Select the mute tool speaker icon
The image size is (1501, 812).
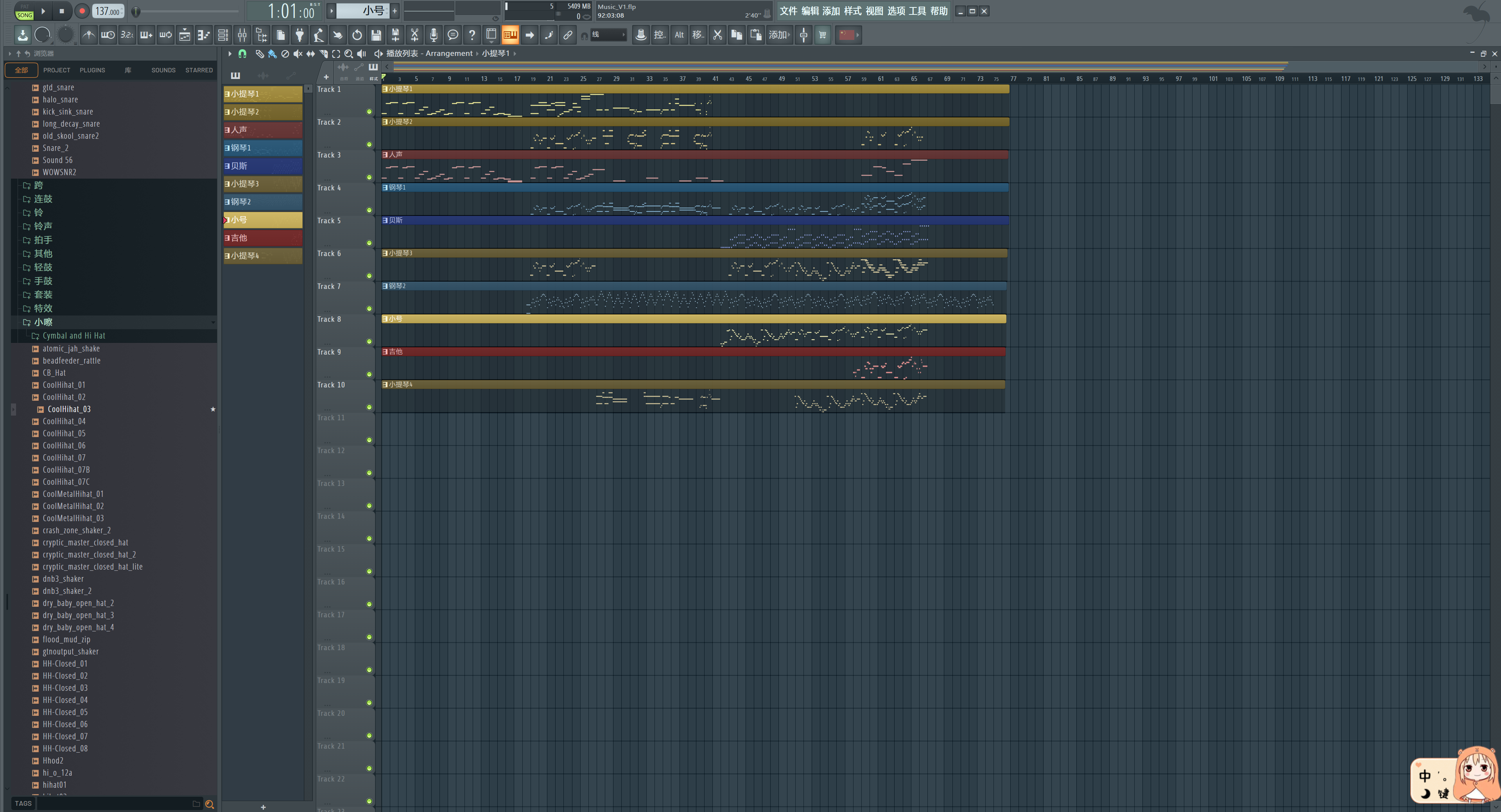(x=298, y=54)
